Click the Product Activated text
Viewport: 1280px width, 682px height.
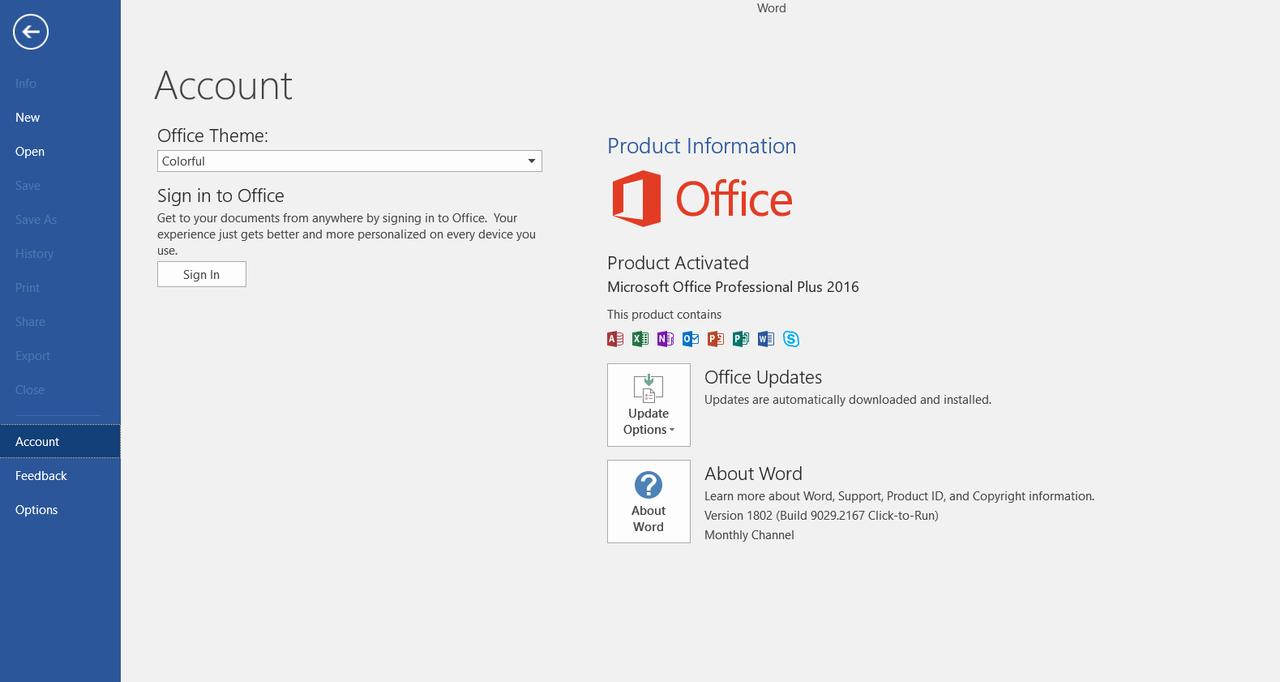pos(678,263)
